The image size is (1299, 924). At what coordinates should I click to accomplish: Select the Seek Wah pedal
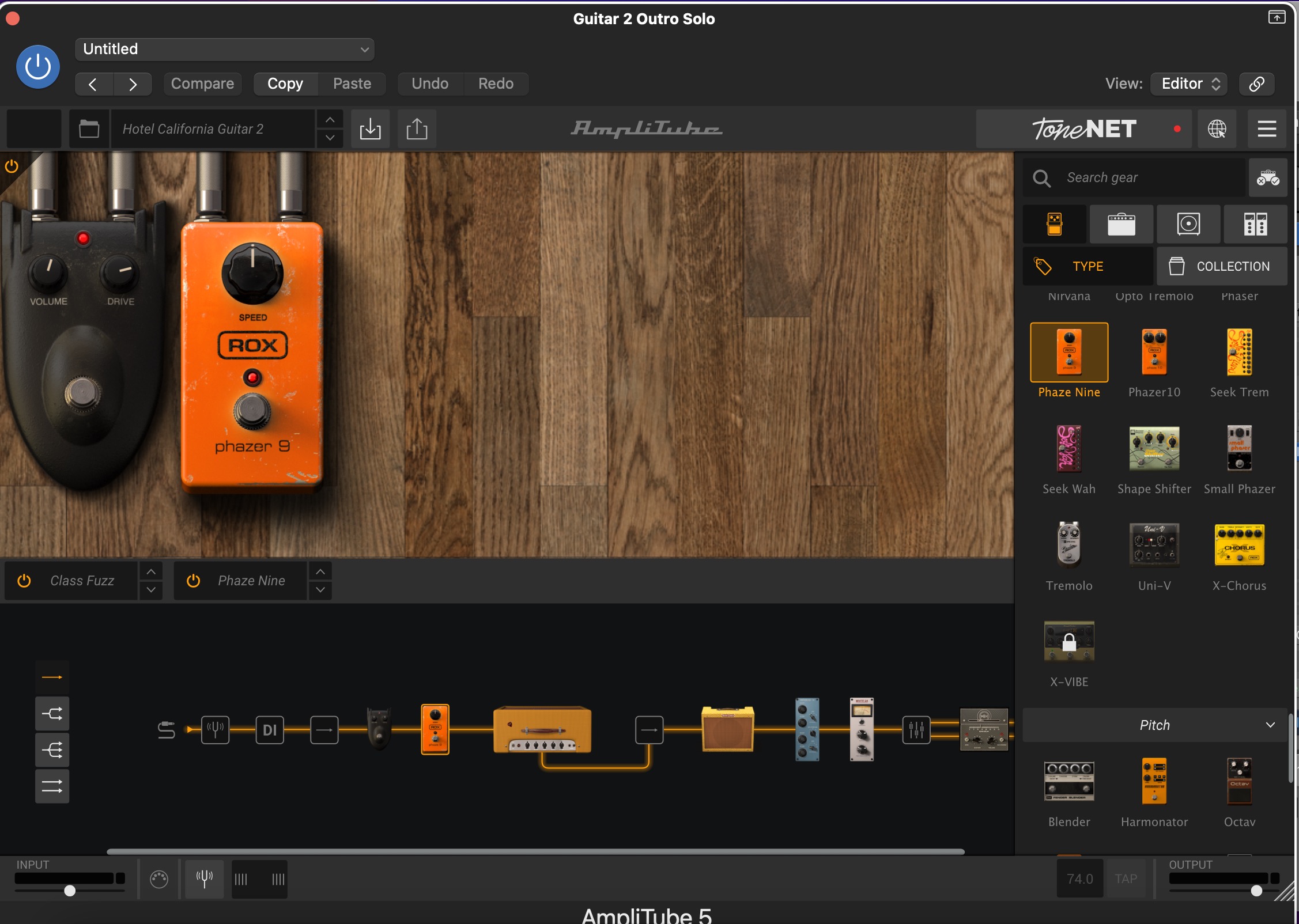tap(1069, 449)
